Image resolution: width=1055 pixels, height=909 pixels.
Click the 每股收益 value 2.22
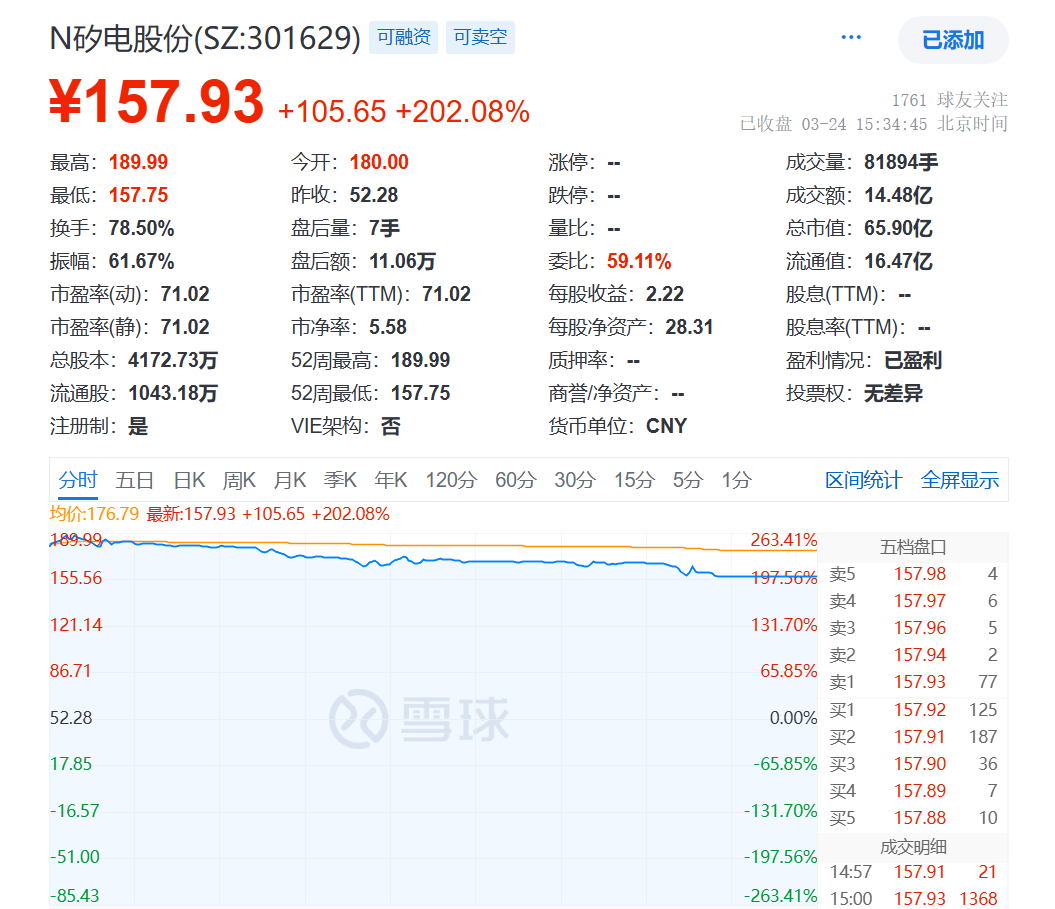point(665,294)
